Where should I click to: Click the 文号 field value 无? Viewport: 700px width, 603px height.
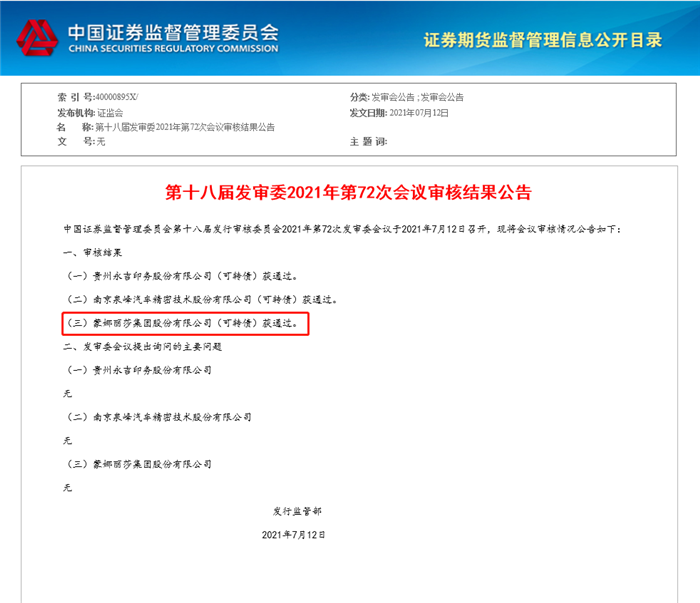click(x=100, y=142)
